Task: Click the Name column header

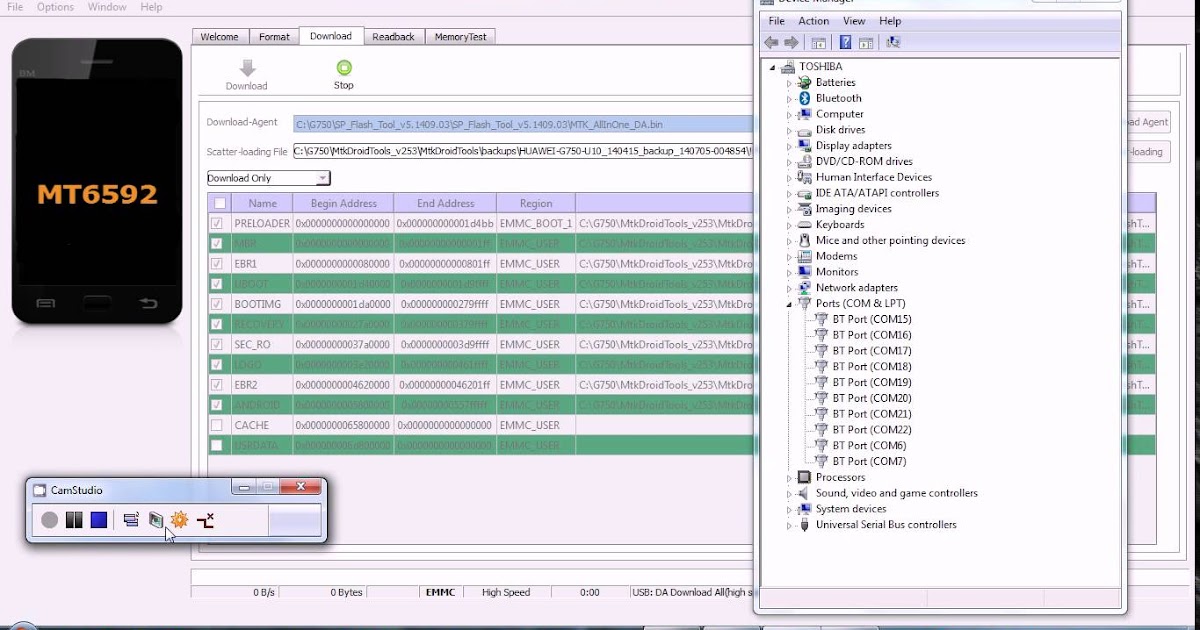Action: pyautogui.click(x=262, y=203)
